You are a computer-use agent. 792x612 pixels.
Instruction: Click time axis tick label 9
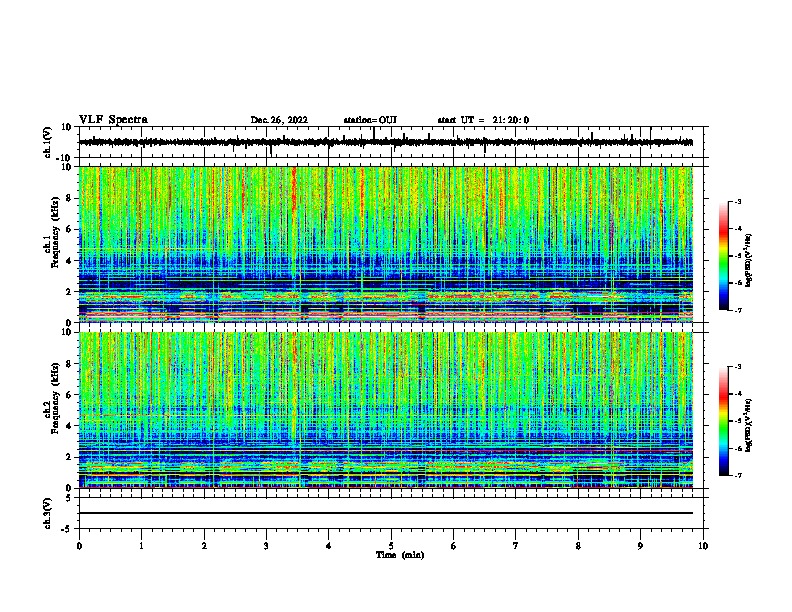point(640,546)
